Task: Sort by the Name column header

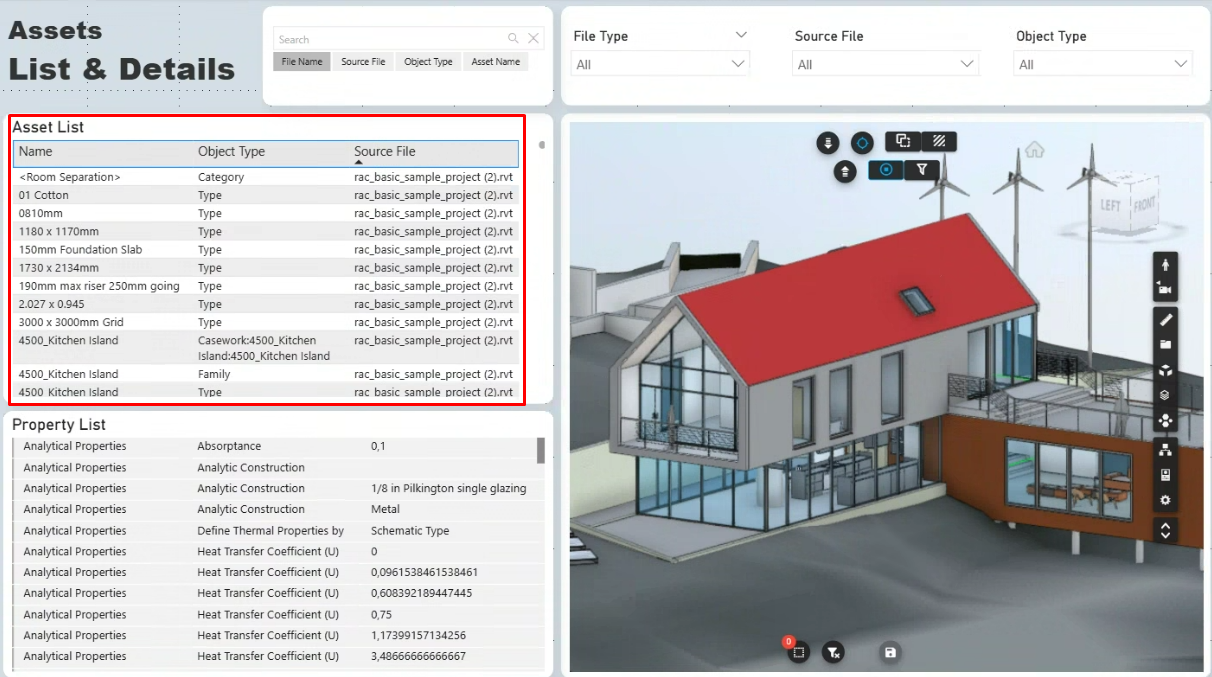Action: 36,152
